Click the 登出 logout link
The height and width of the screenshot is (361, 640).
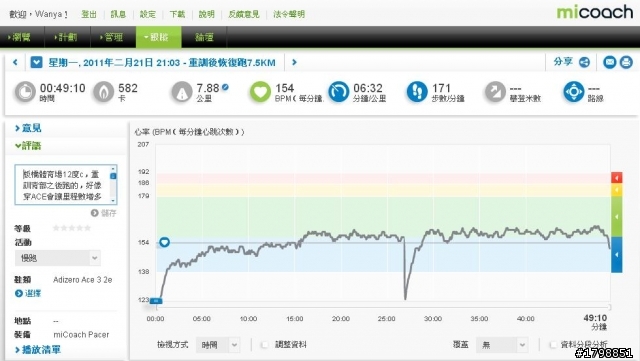pyautogui.click(x=89, y=14)
